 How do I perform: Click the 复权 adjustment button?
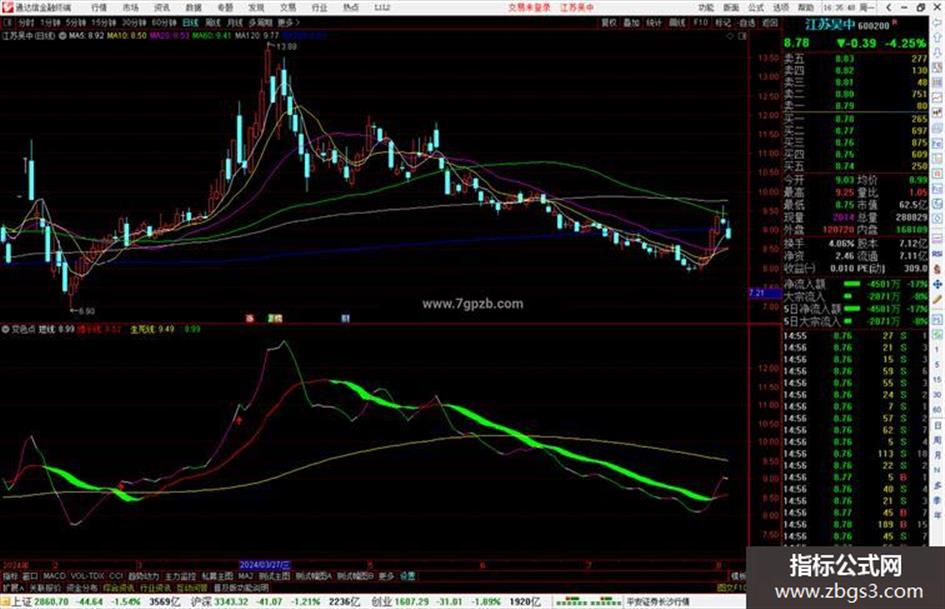(x=609, y=22)
